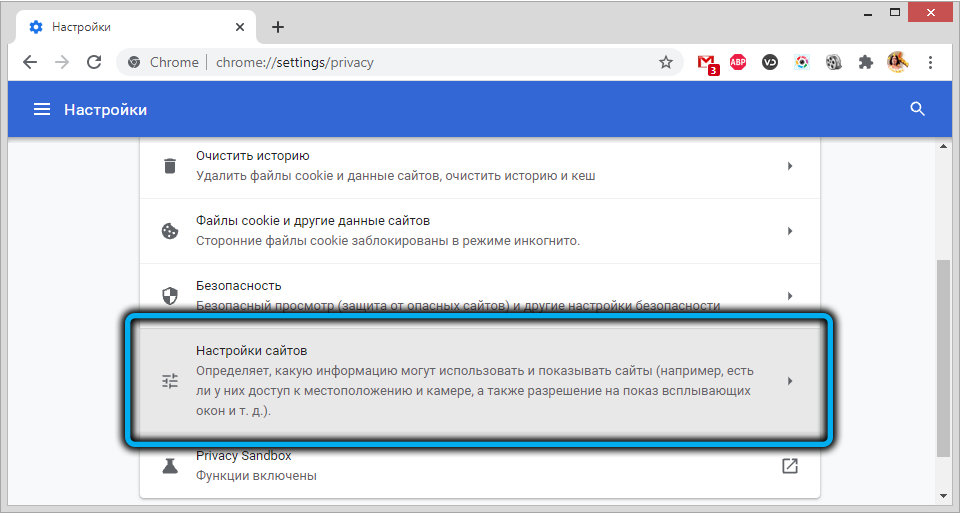Screen dimensions: 962x514
Task: Expand the Безопасность row arrow
Action: [x=789, y=296]
